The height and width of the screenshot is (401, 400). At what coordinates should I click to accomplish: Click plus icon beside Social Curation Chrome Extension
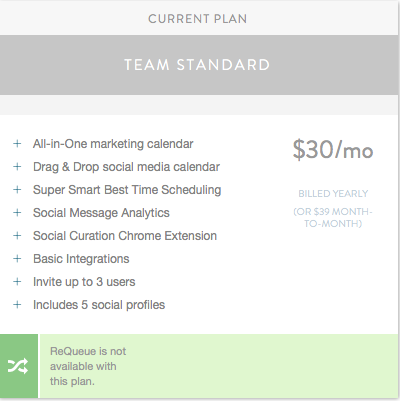[17, 236]
